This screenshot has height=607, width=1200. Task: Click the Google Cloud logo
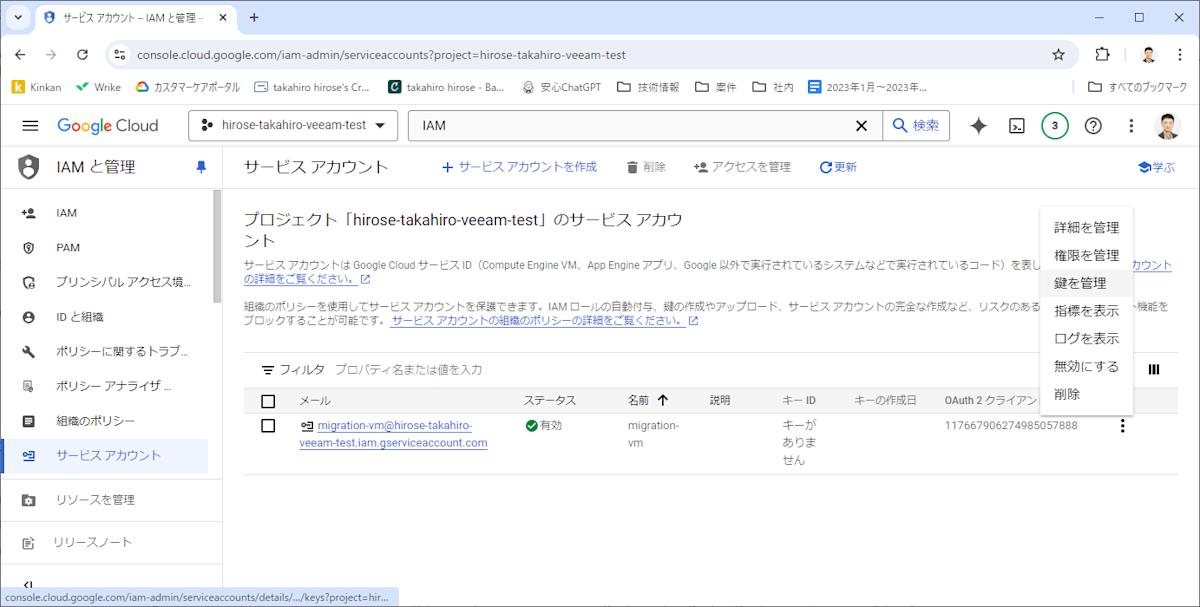coord(108,126)
